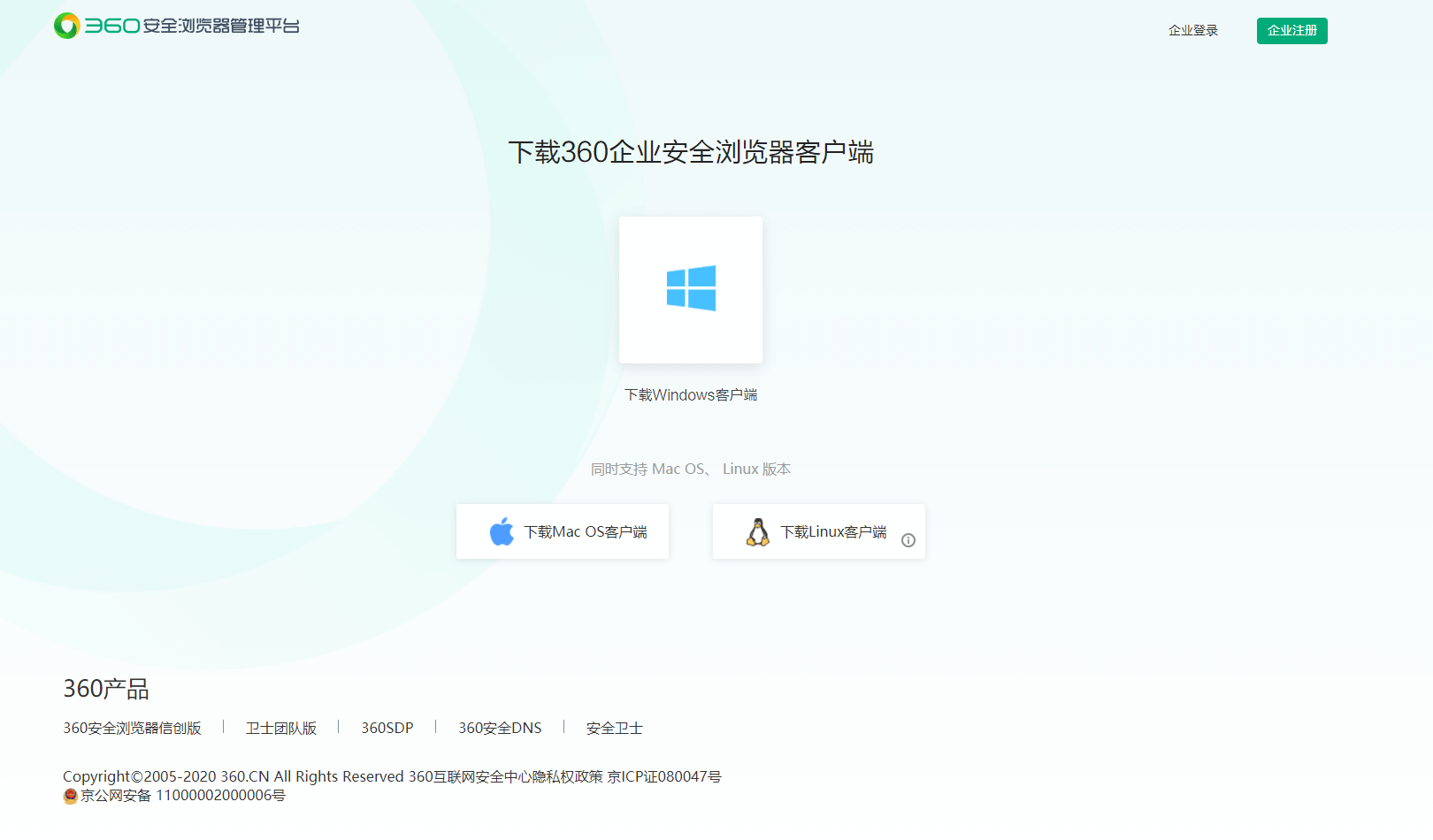Image resolution: width=1433 pixels, height=840 pixels.
Task: Click the 360产品 footer heading
Action: [106, 689]
